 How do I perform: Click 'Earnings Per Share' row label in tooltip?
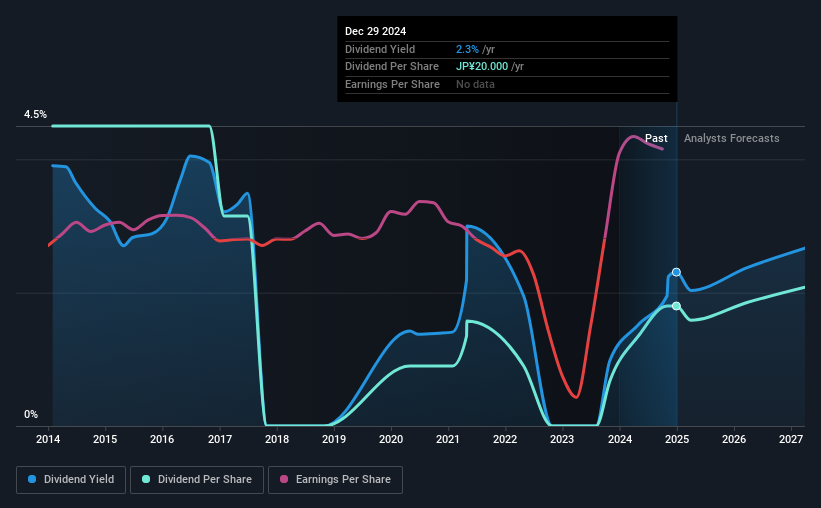point(392,84)
